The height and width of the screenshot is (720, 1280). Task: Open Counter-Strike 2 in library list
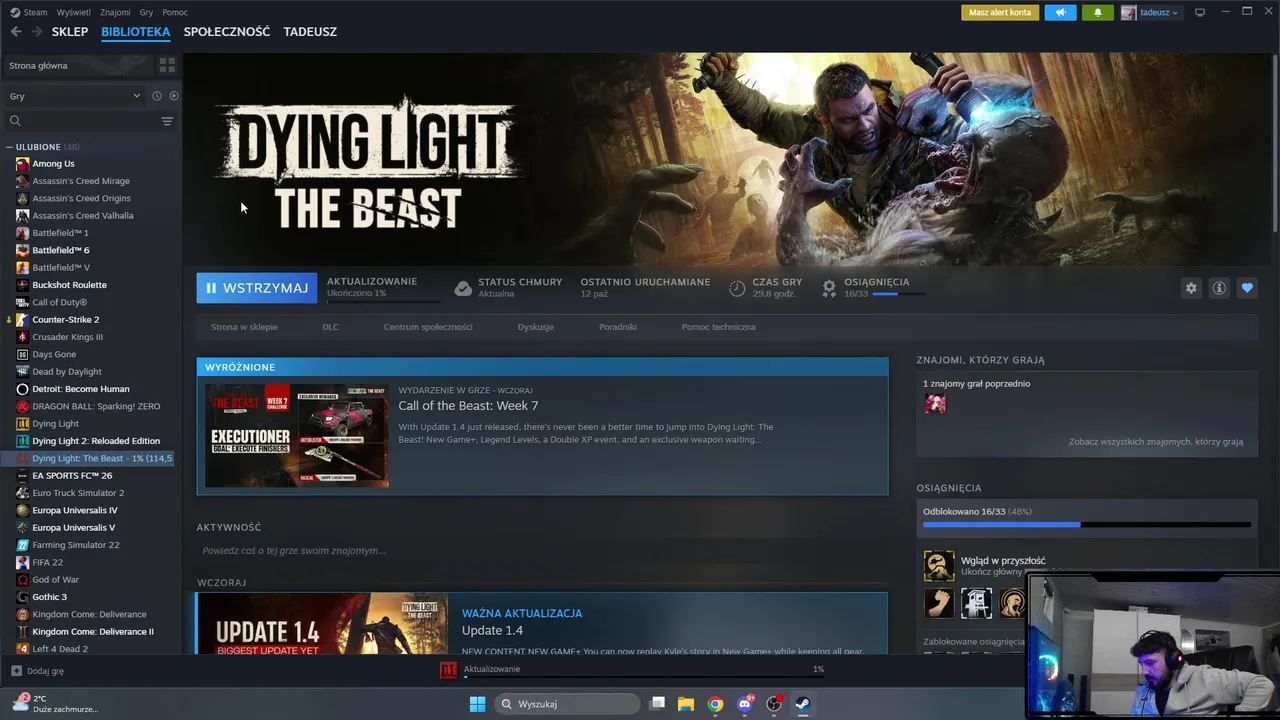(66, 320)
